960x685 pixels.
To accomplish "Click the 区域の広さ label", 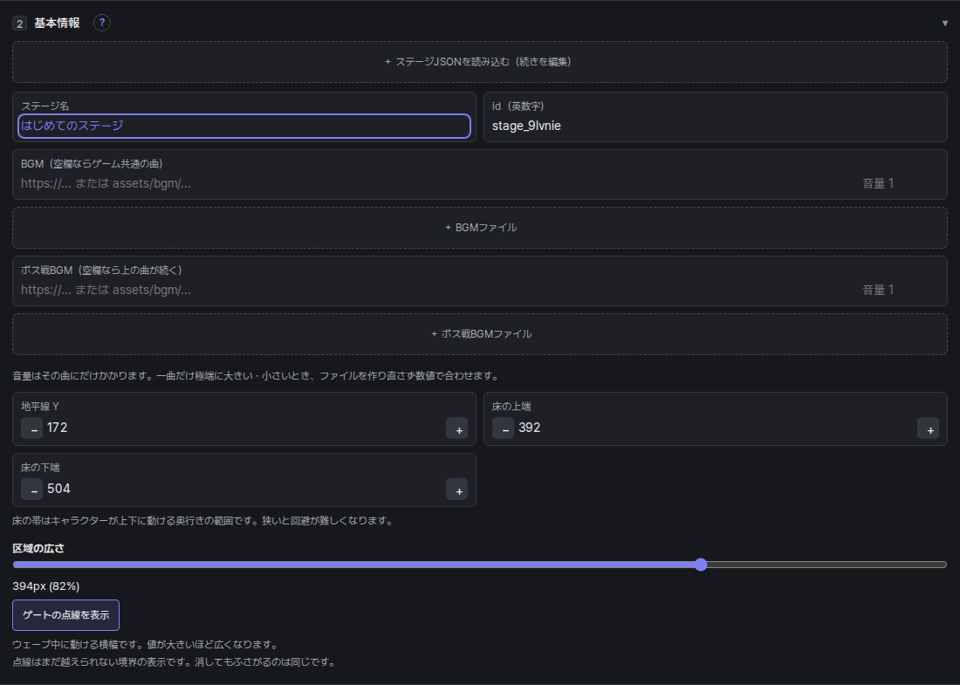I will pos(38,548).
